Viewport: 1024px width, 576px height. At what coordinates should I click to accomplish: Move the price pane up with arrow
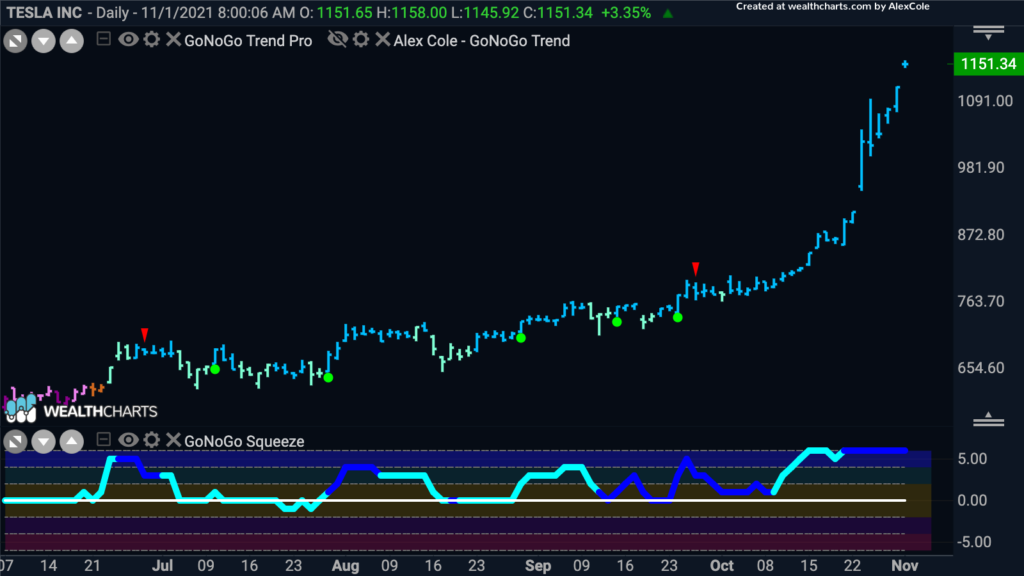[x=71, y=41]
